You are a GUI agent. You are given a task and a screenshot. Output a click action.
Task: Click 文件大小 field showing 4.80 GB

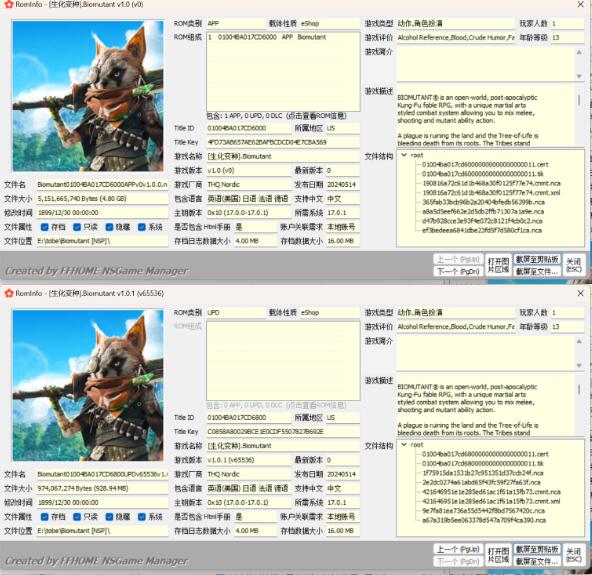click(102, 199)
